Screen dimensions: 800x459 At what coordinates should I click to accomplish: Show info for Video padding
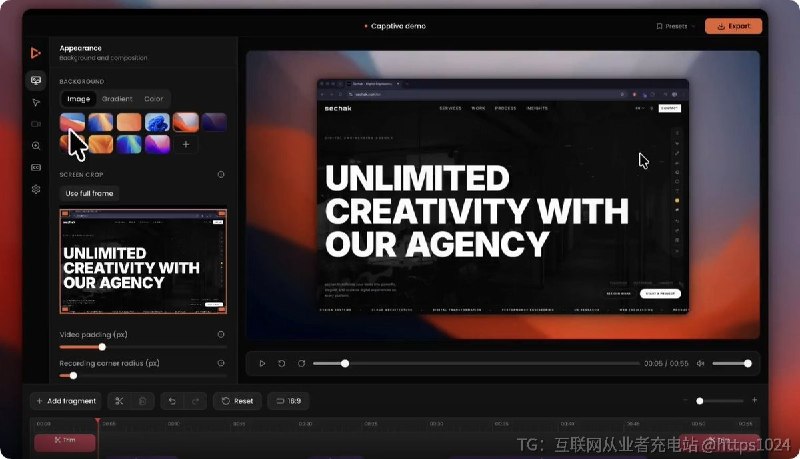[221, 335]
